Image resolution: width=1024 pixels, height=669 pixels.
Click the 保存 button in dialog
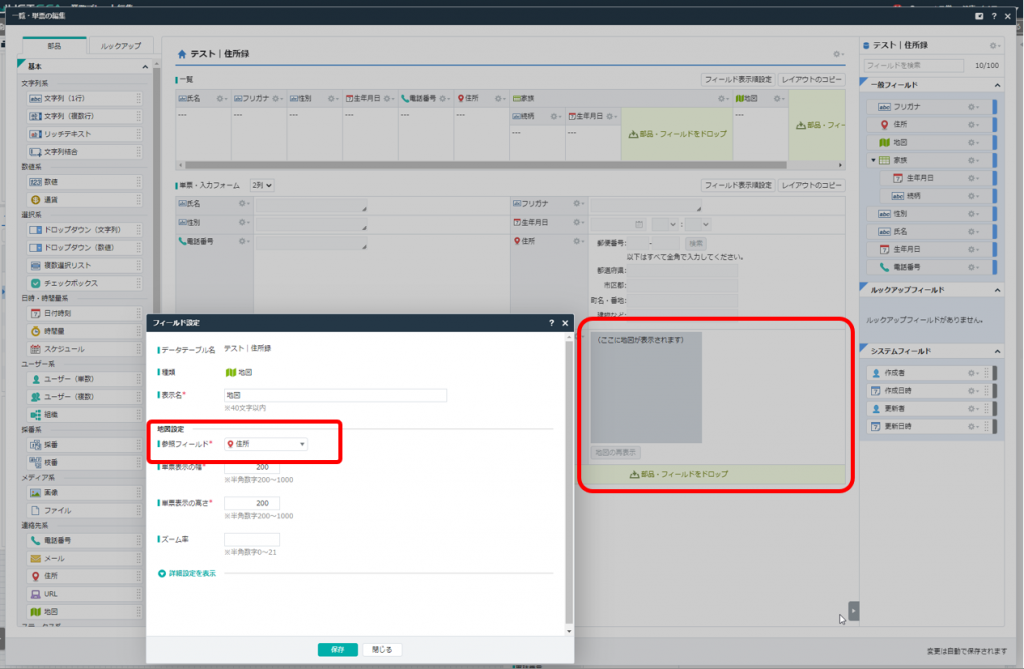(x=337, y=649)
